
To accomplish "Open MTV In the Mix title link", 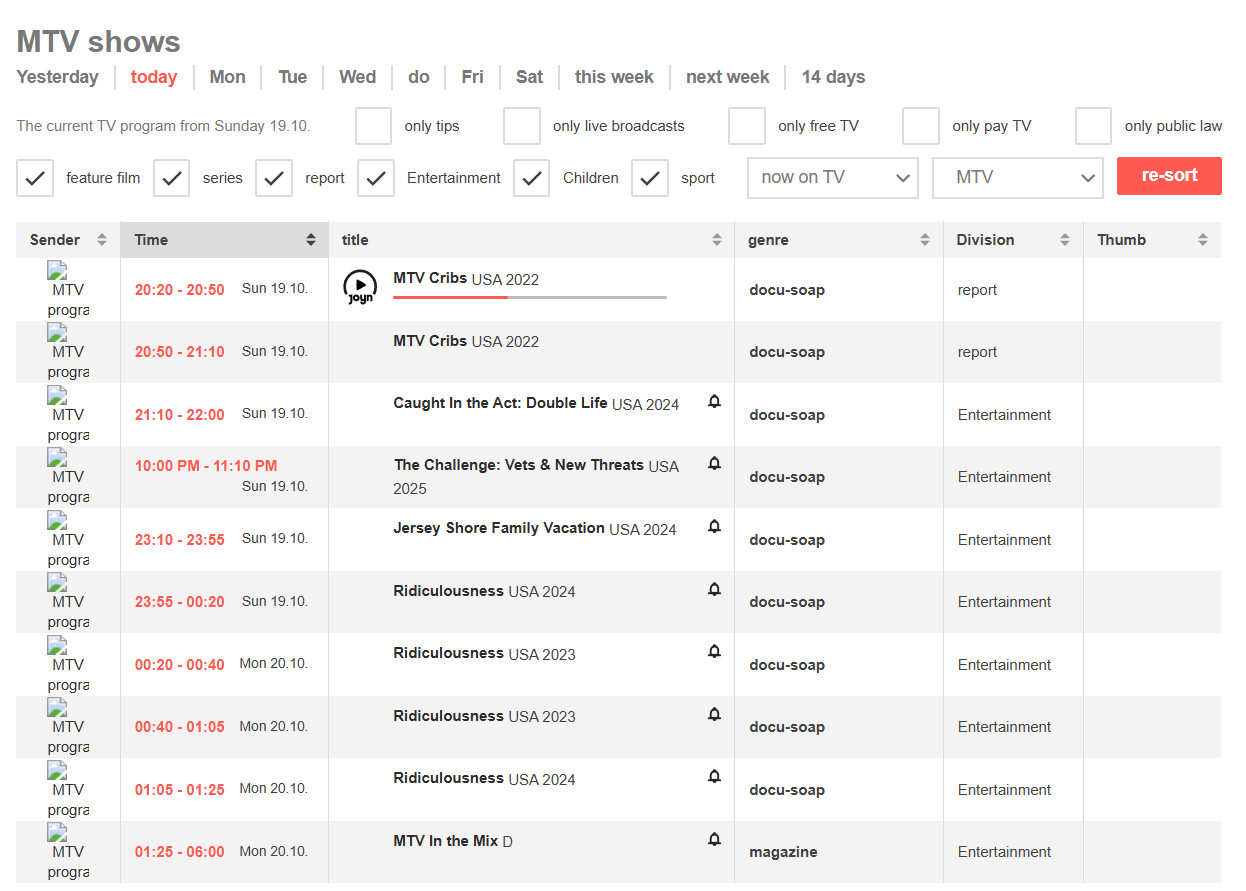I will point(445,841).
